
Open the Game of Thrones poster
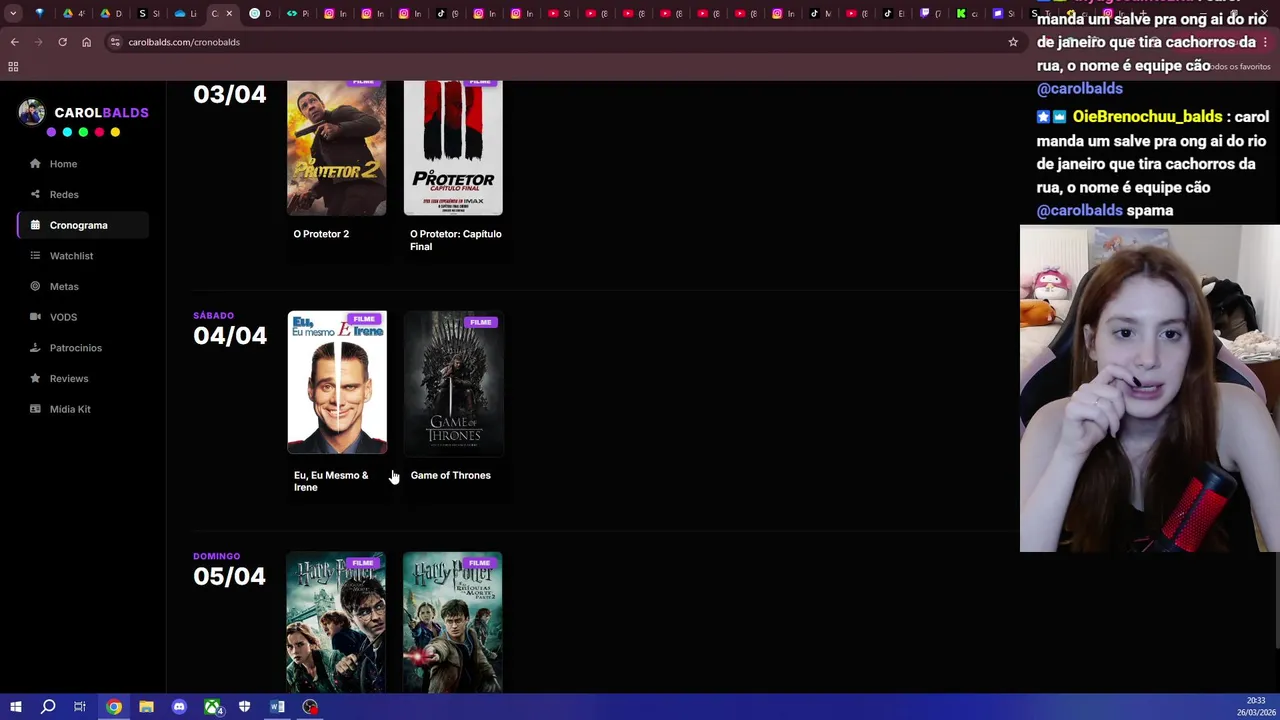pos(453,383)
